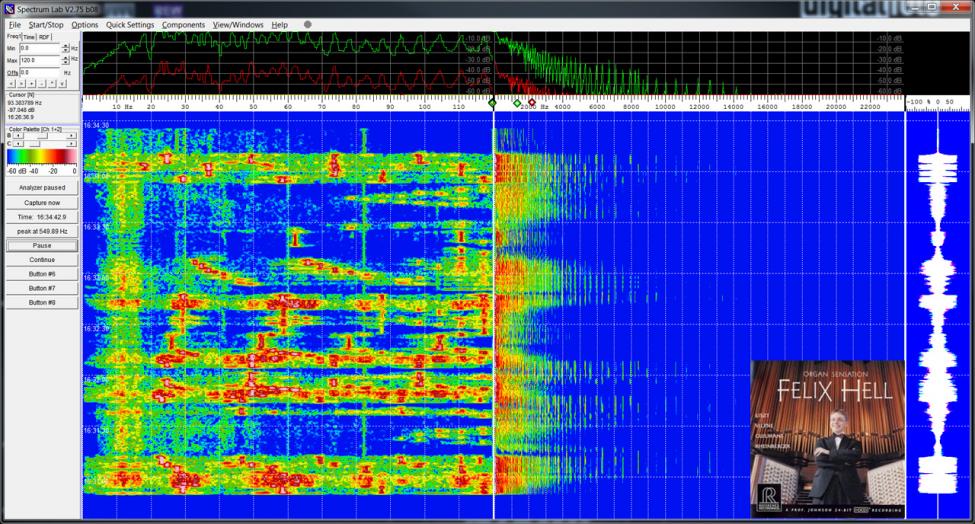Decrement the Max frequency spinner

[66, 63]
